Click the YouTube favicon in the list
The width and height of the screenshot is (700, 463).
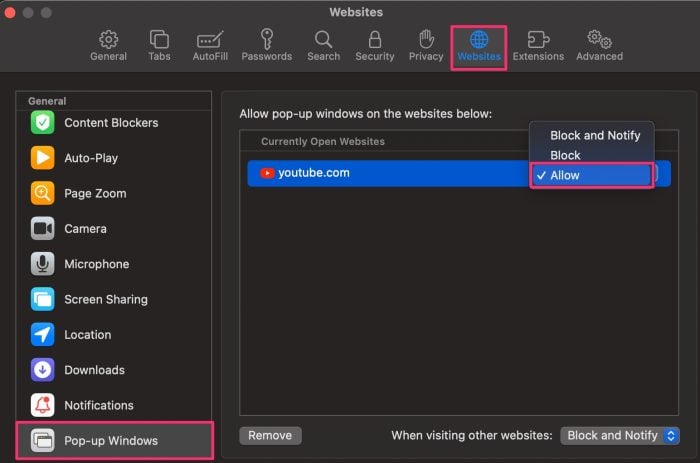(267, 173)
